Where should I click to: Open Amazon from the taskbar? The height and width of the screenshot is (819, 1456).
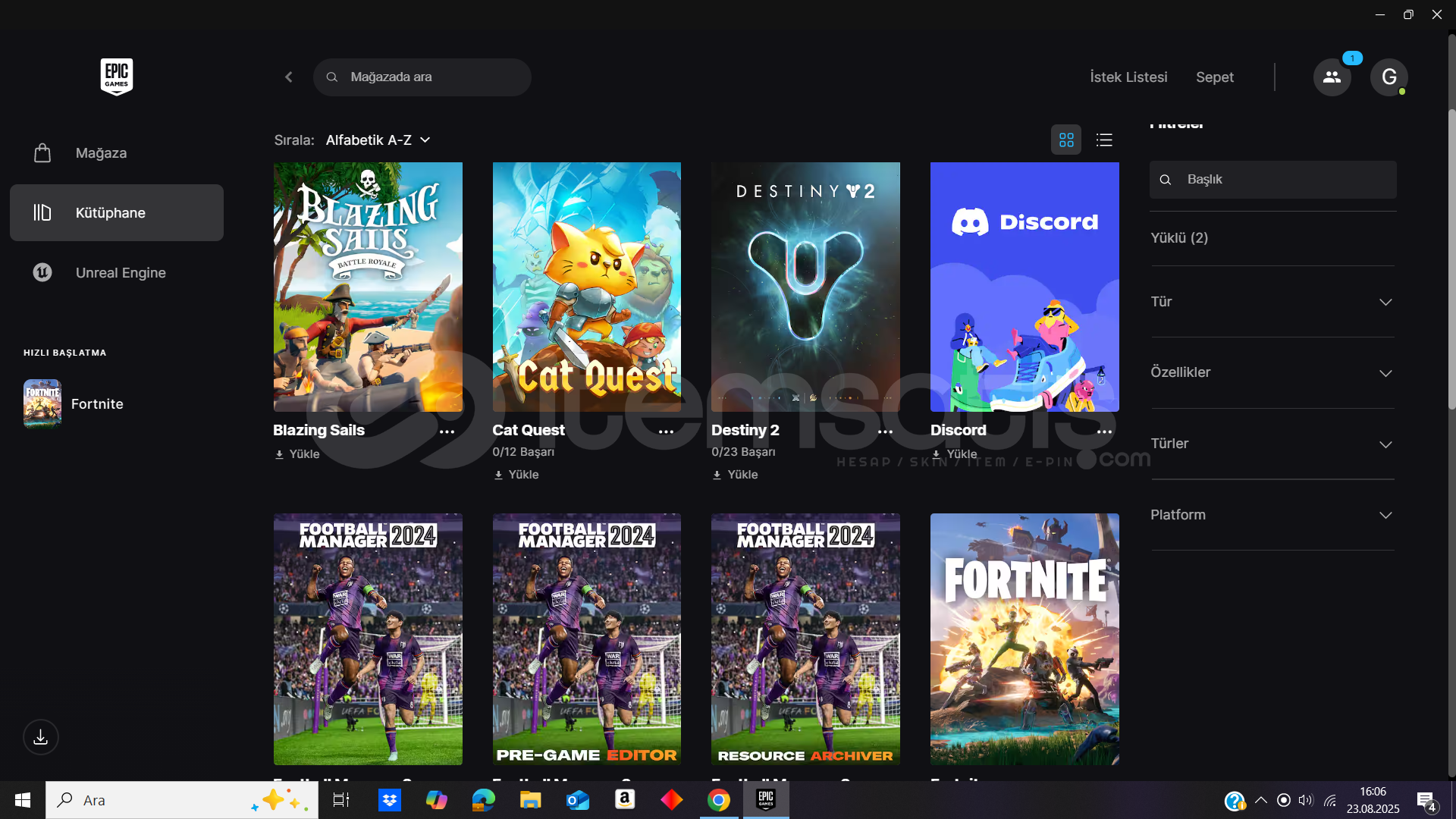coord(625,800)
